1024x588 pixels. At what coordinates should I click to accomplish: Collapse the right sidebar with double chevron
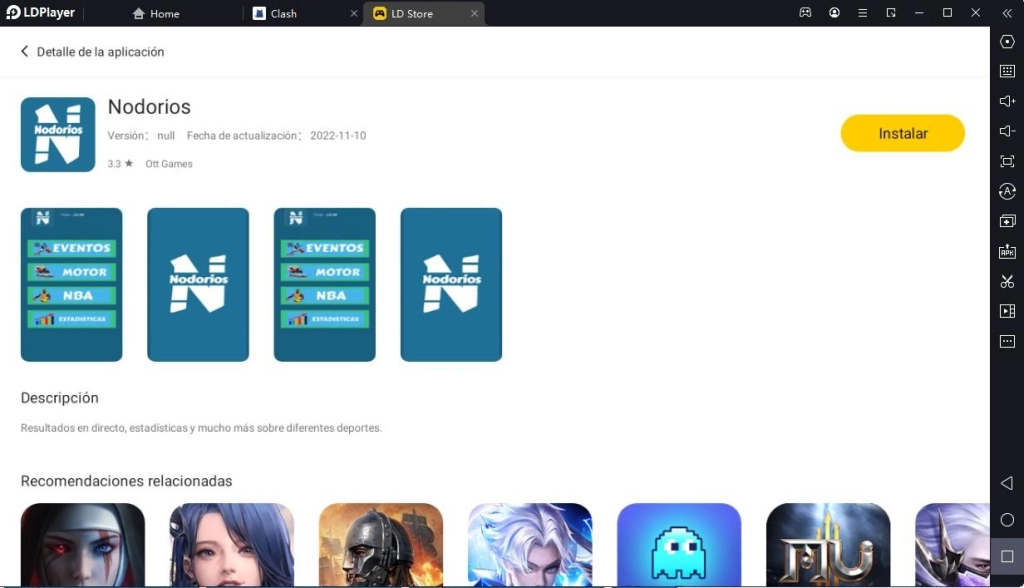[x=1007, y=13]
